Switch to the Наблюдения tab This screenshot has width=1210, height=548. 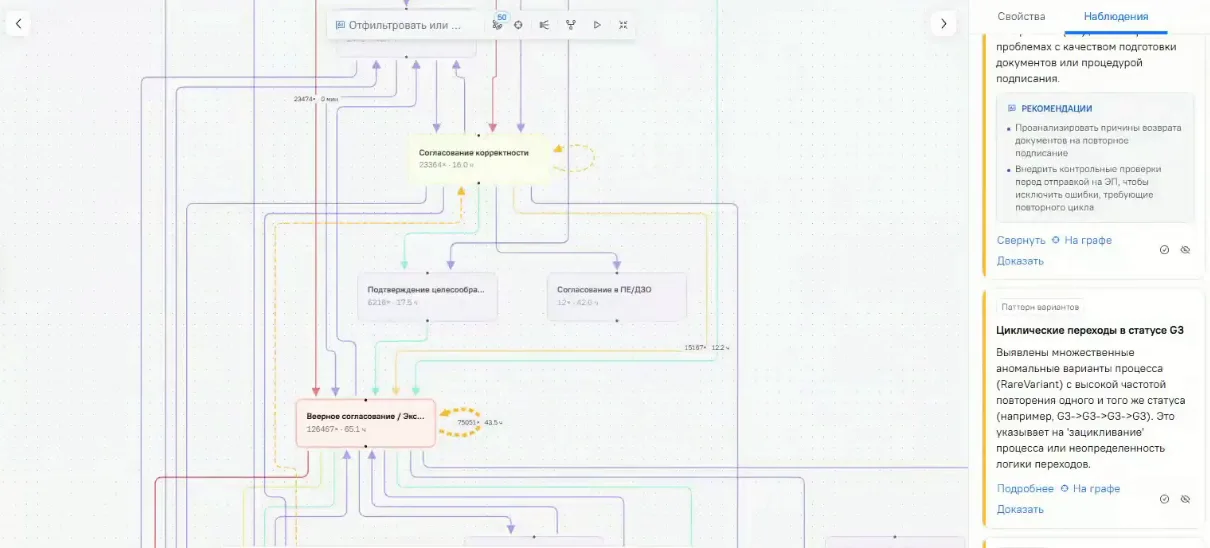[1116, 16]
